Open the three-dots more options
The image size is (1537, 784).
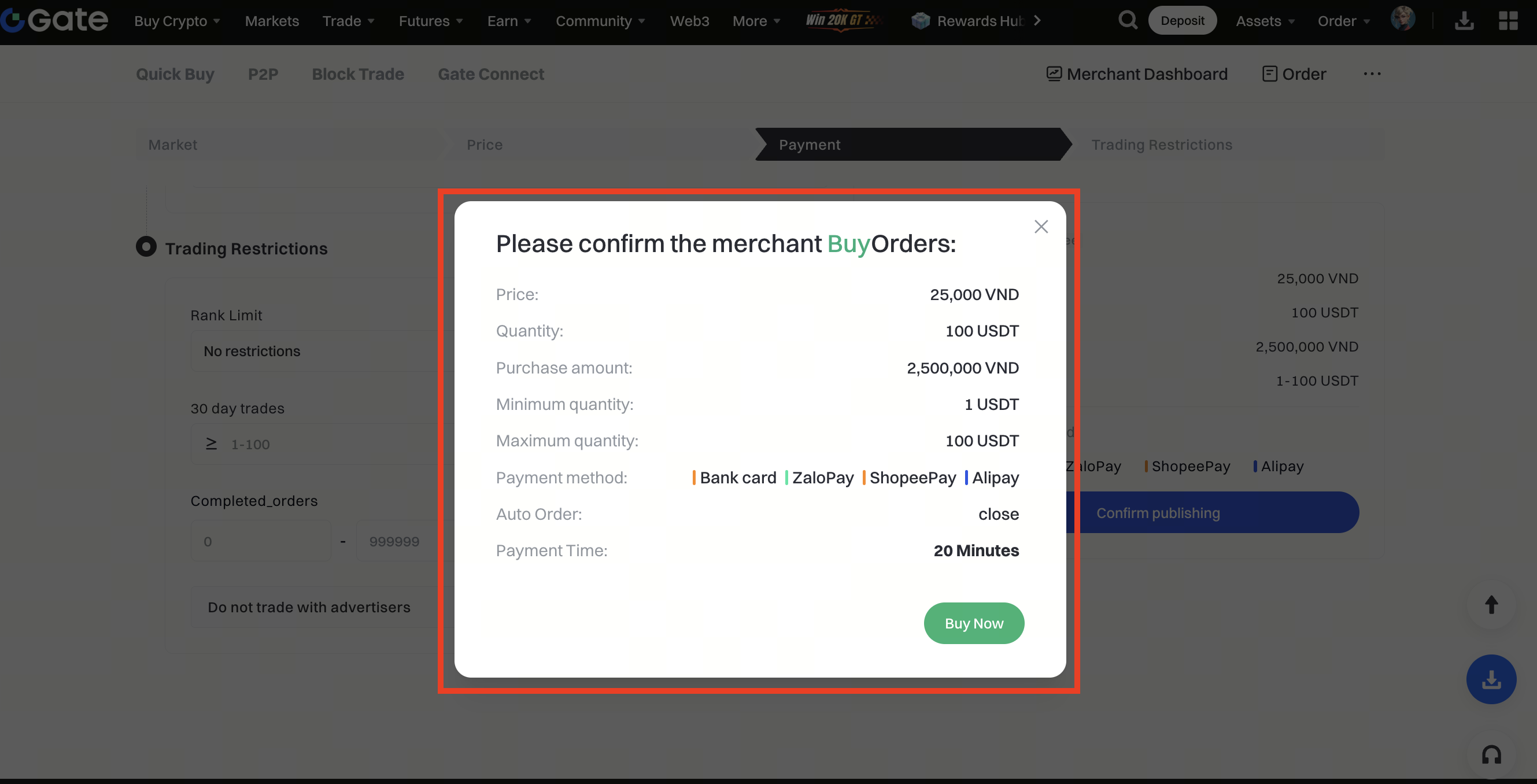1372,74
